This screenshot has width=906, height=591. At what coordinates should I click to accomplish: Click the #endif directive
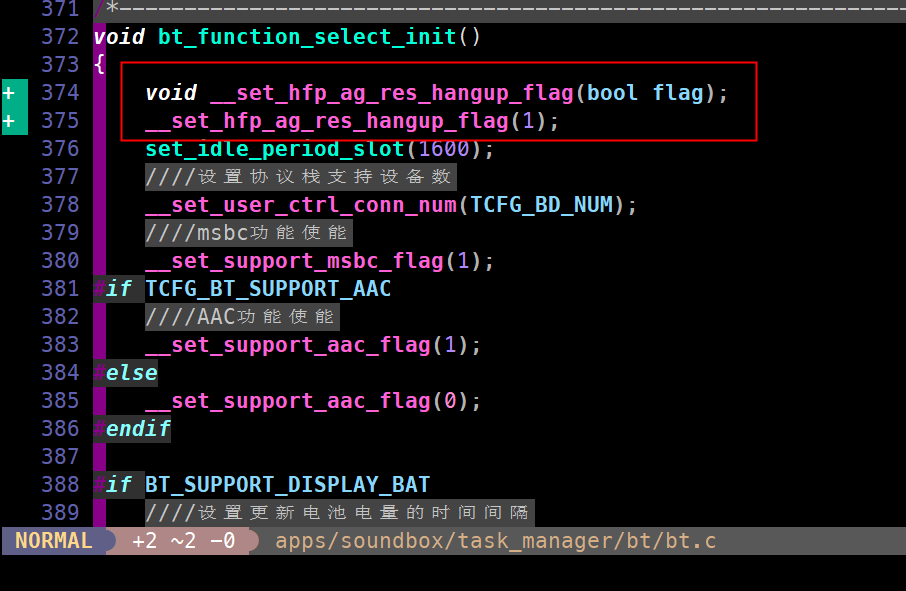pyautogui.click(x=132, y=429)
